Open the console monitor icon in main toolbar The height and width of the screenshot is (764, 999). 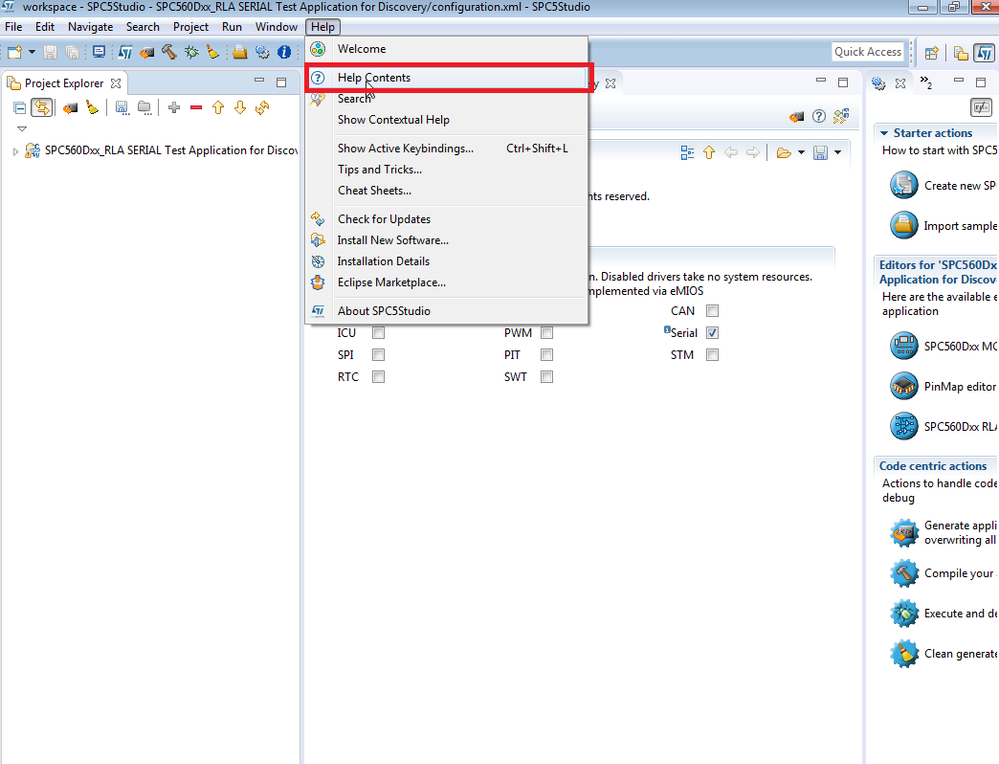pos(99,52)
